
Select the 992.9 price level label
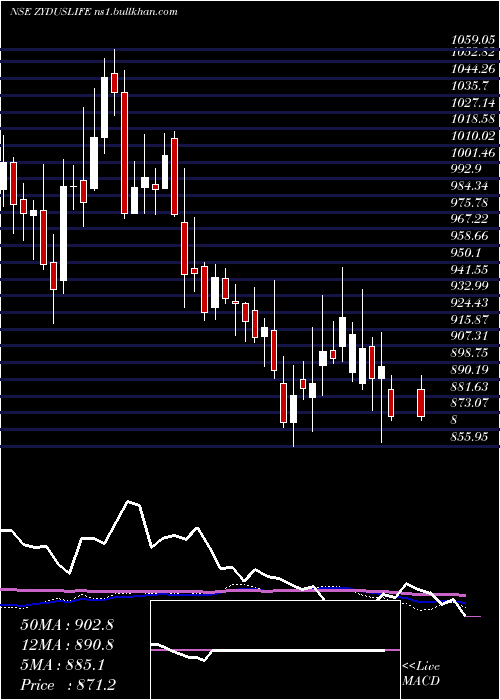pyautogui.click(x=467, y=169)
